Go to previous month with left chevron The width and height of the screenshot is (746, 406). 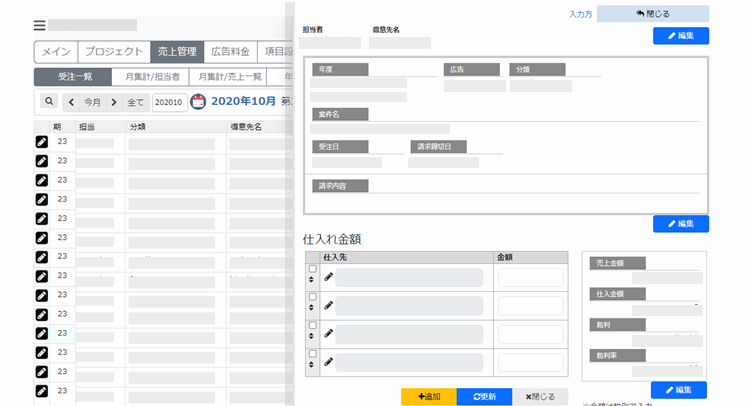coord(72,102)
